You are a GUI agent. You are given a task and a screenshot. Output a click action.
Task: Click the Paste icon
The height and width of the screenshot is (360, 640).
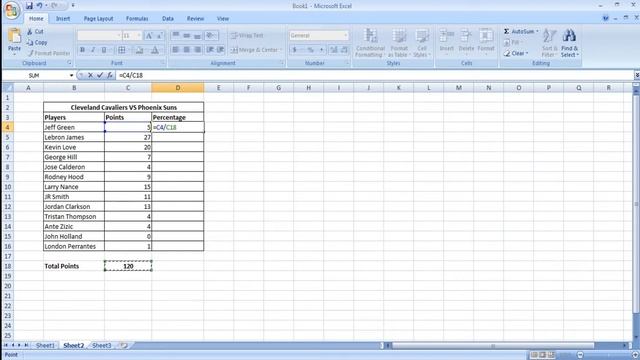pyautogui.click(x=14, y=36)
